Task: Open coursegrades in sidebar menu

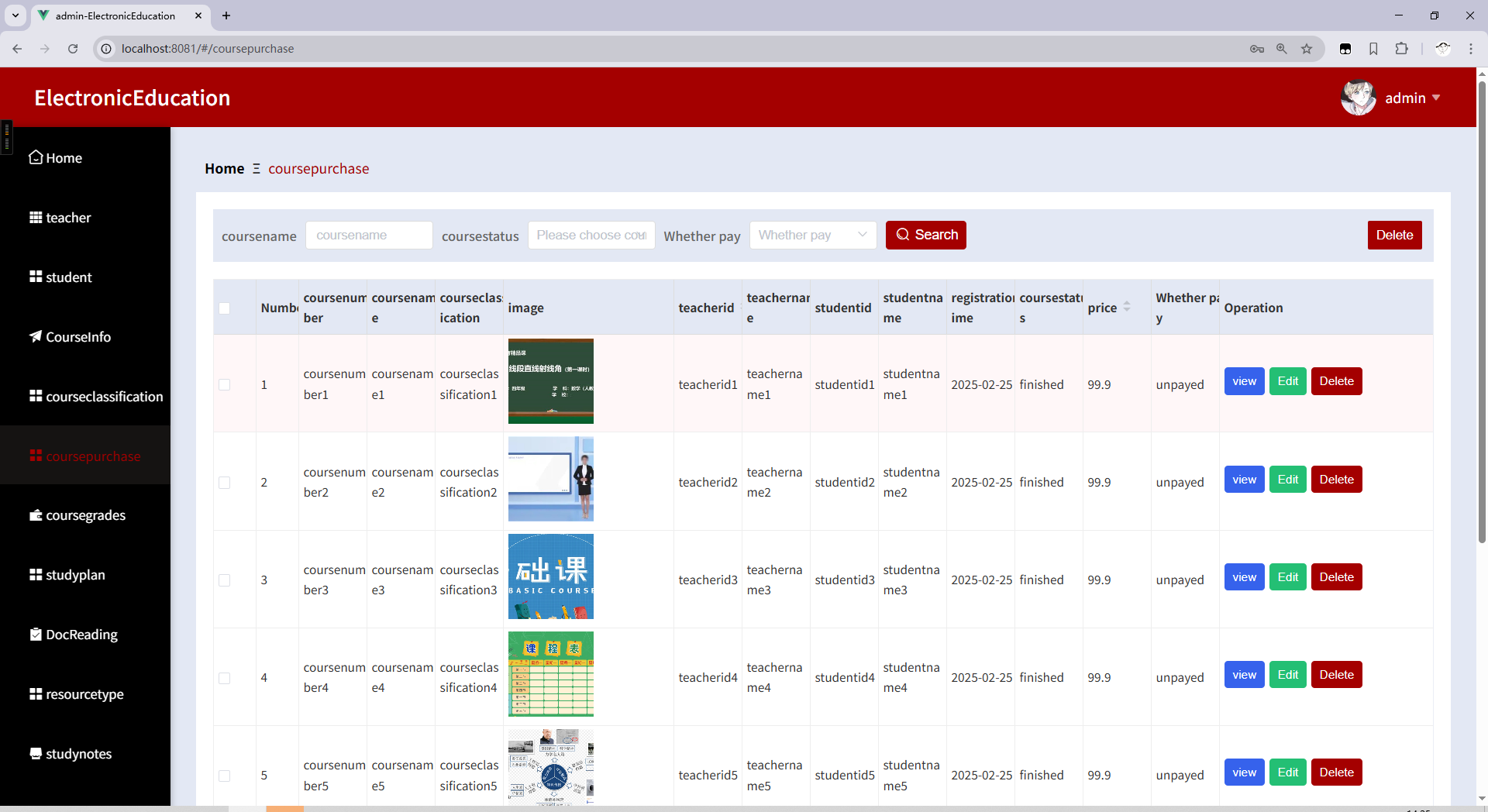Action: (x=85, y=515)
